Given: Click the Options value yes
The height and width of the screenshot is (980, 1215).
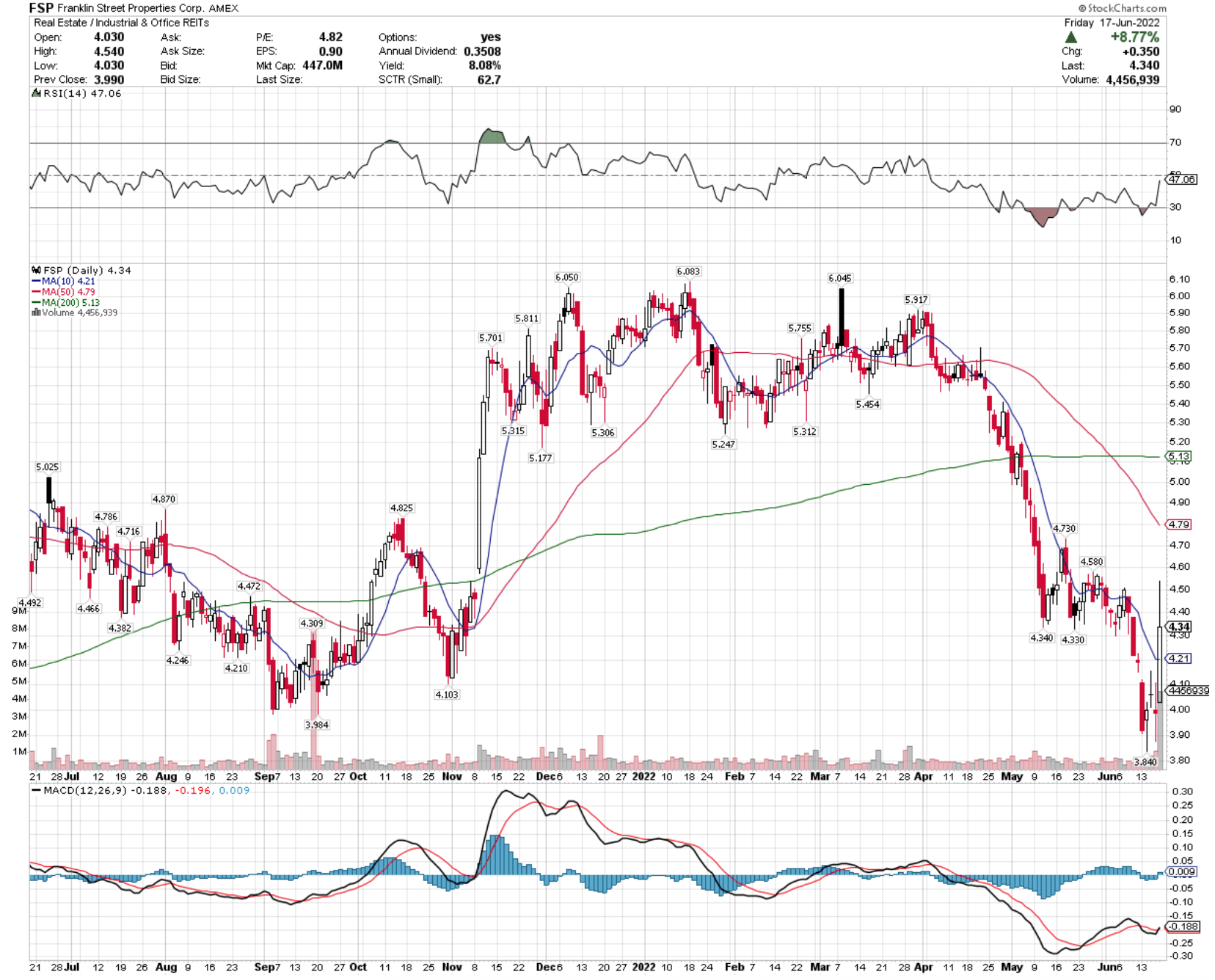Looking at the screenshot, I should pos(490,37).
